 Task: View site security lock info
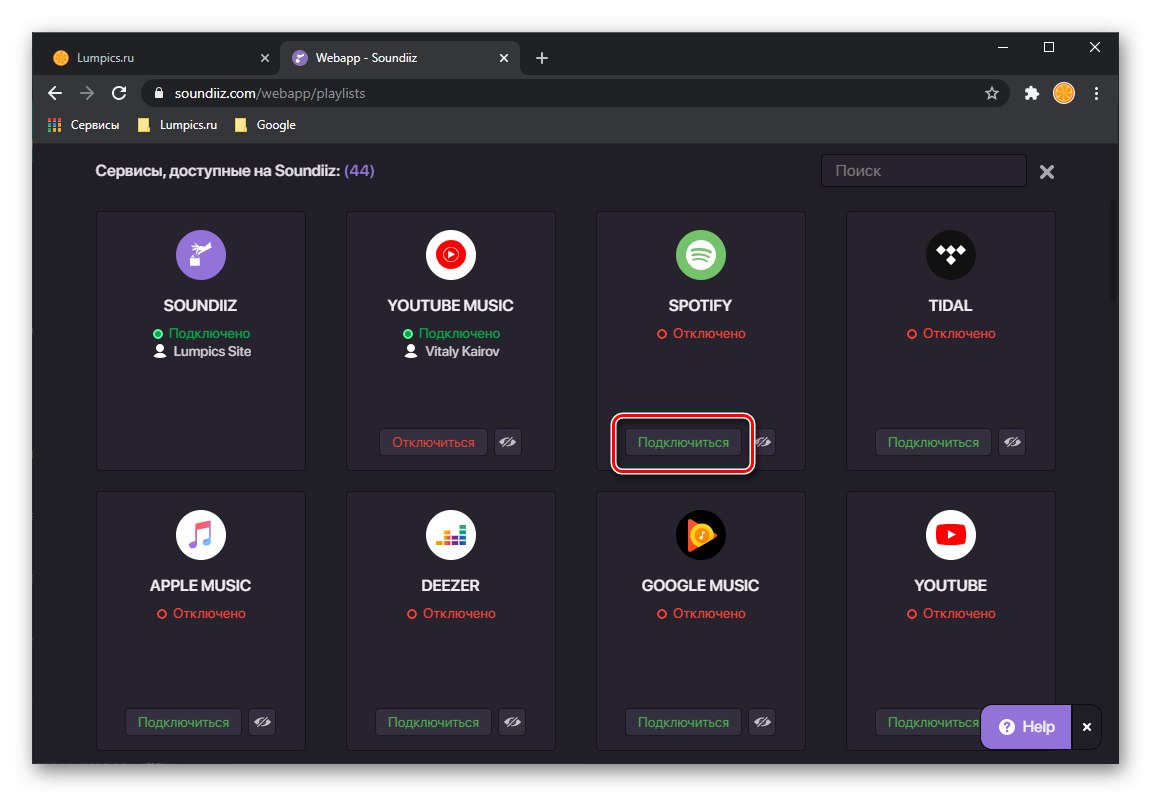click(x=159, y=93)
